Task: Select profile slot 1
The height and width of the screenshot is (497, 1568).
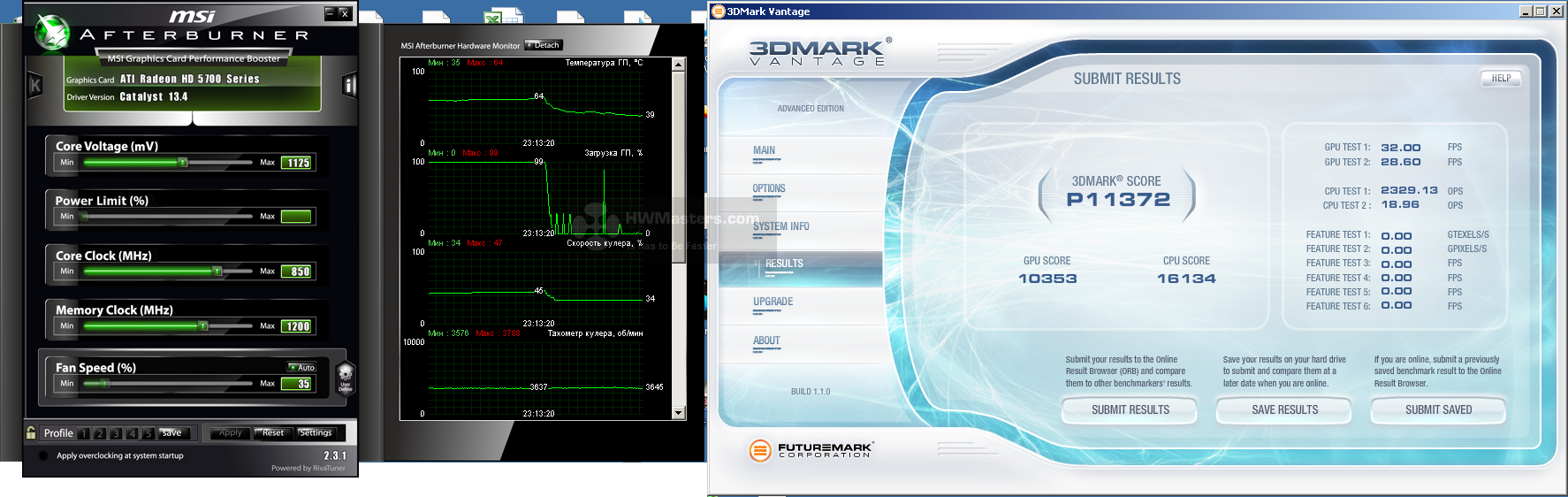Action: pyautogui.click(x=84, y=433)
